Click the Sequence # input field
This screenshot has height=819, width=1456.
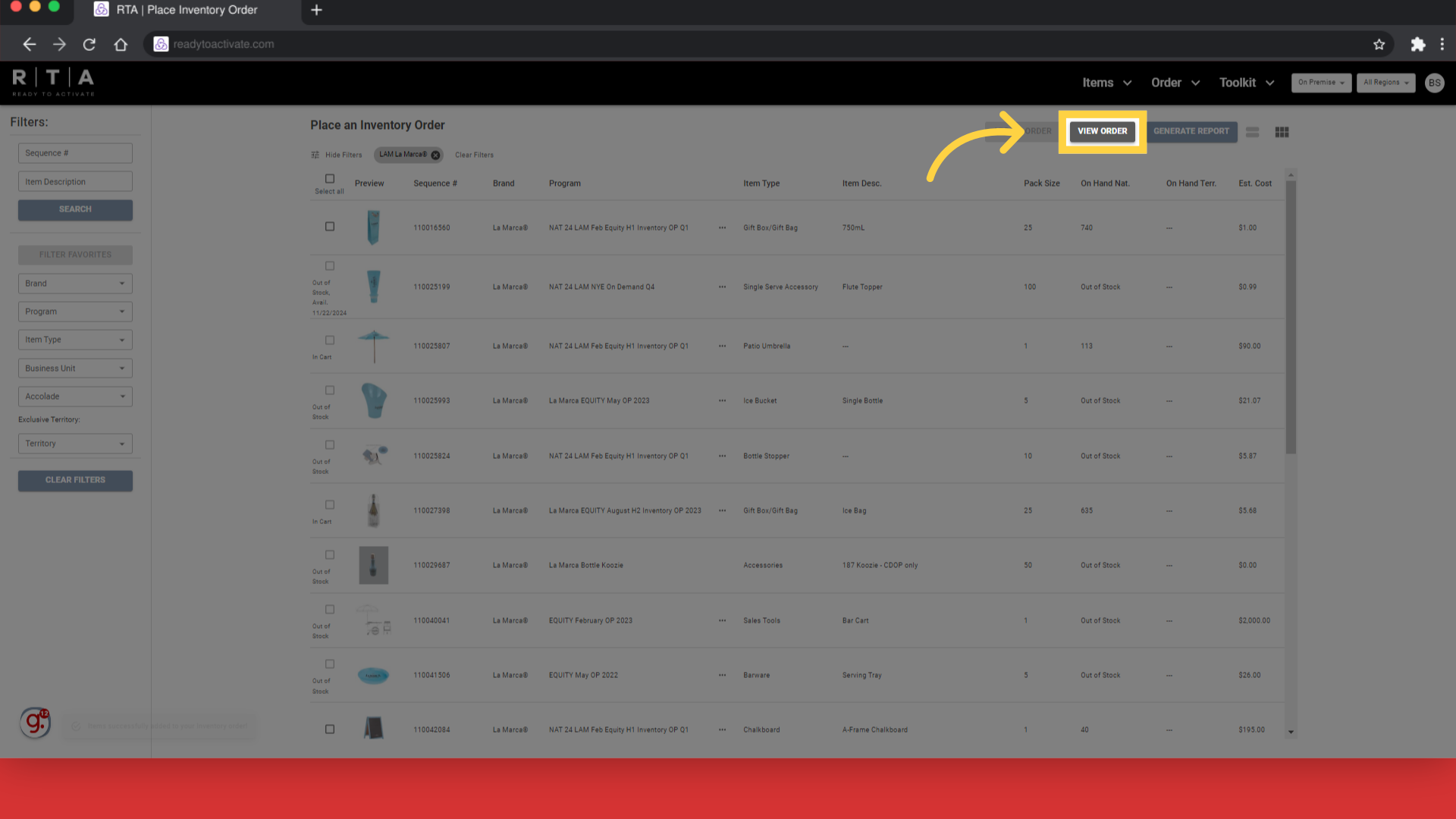75,153
